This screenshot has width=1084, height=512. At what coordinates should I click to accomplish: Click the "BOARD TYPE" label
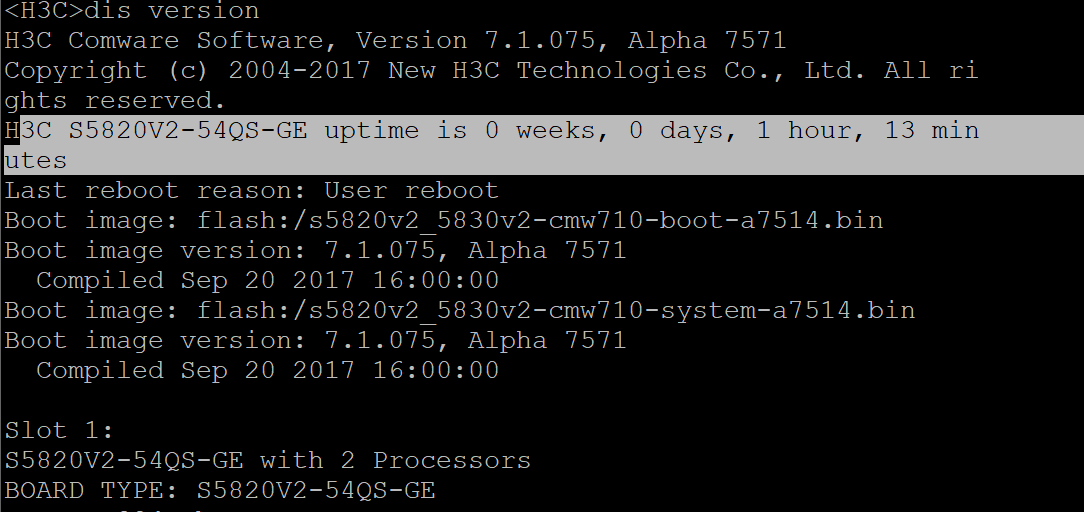pos(91,491)
